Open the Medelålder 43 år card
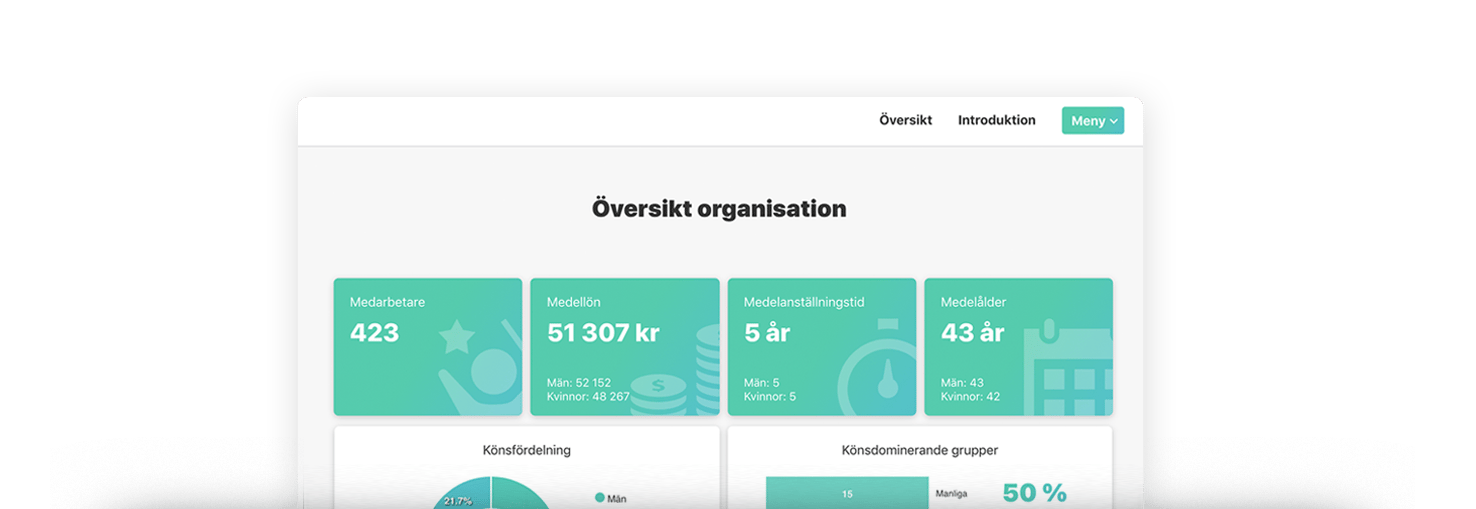 point(1019,347)
